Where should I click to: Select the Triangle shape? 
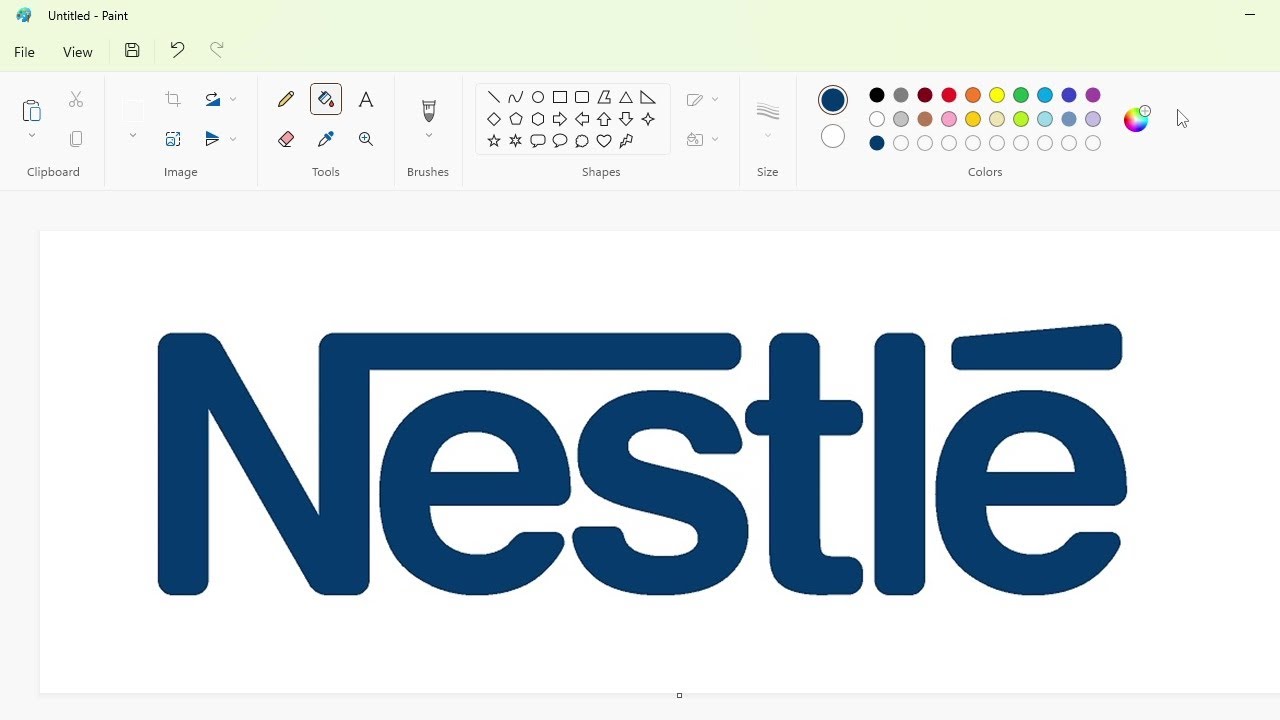(626, 97)
